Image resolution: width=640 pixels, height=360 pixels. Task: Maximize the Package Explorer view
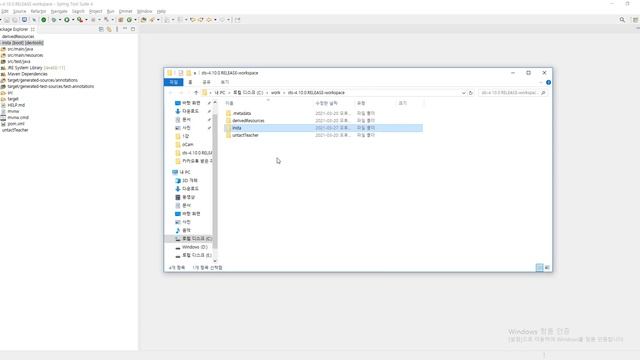coord(133,29)
